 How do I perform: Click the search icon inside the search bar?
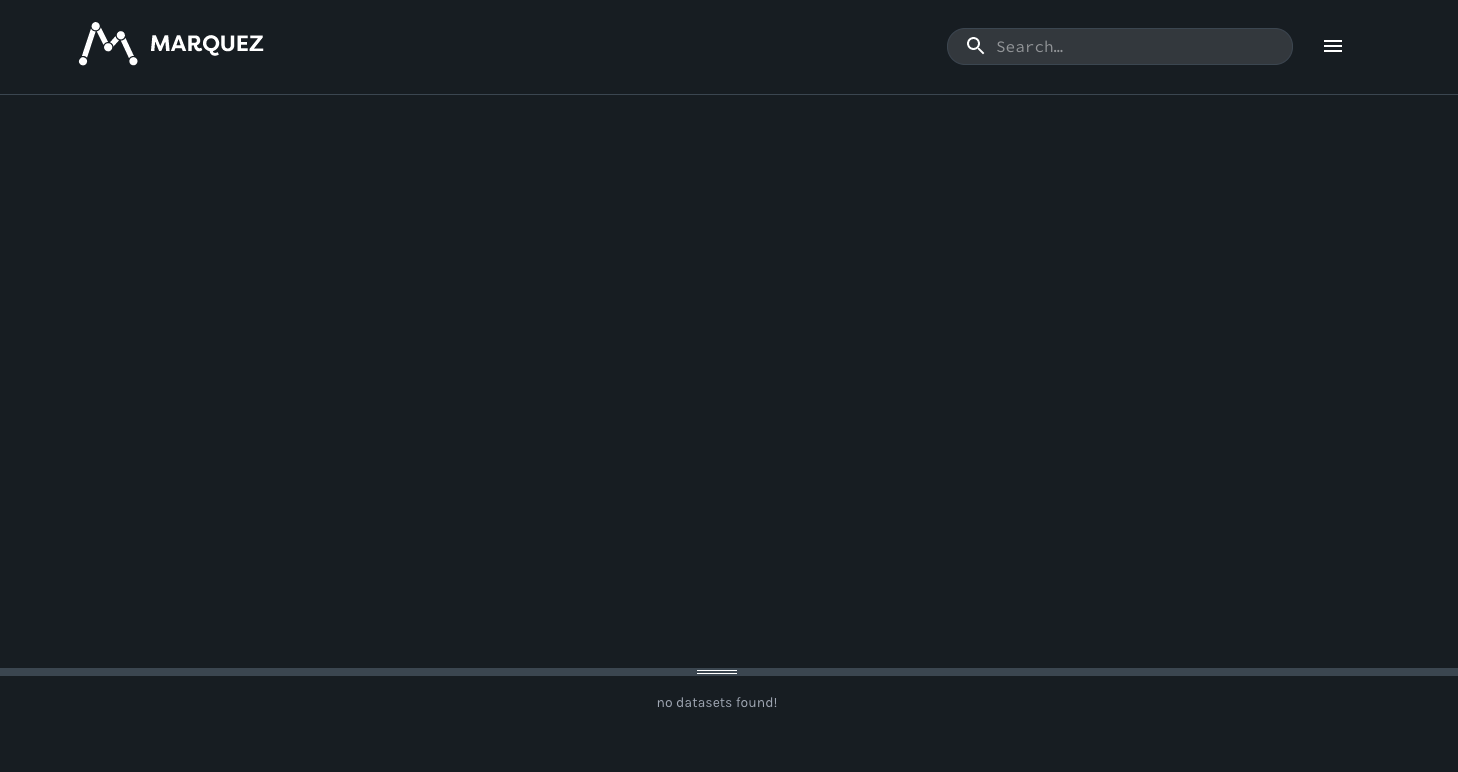(975, 46)
